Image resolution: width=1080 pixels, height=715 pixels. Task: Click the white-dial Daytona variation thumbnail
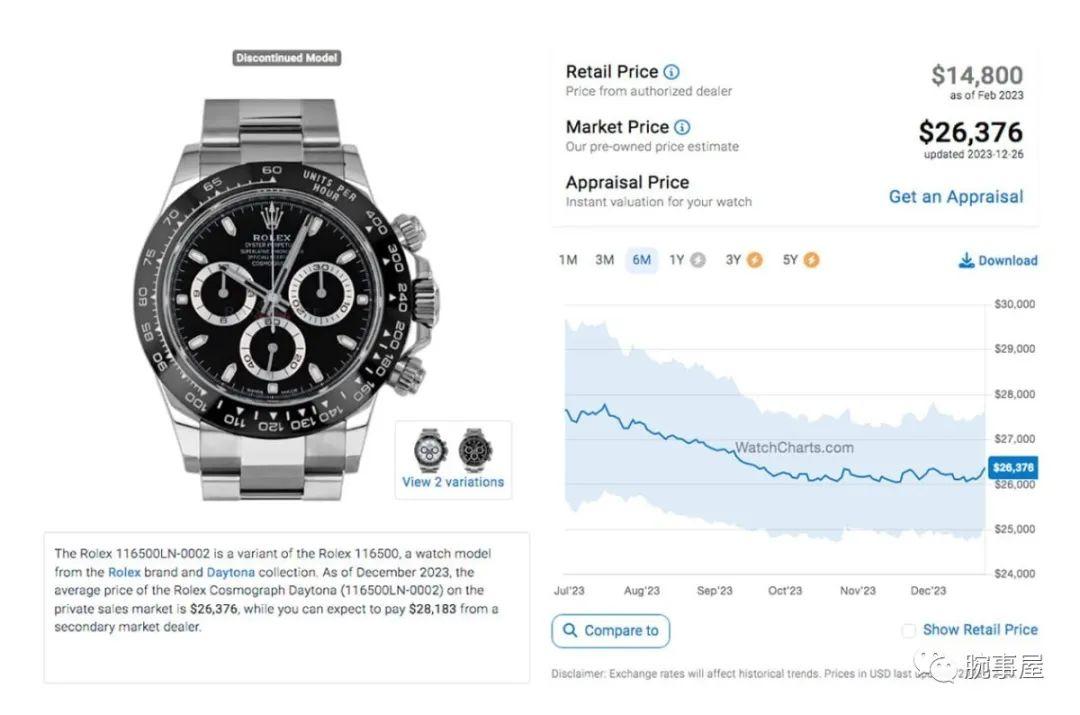(x=430, y=450)
